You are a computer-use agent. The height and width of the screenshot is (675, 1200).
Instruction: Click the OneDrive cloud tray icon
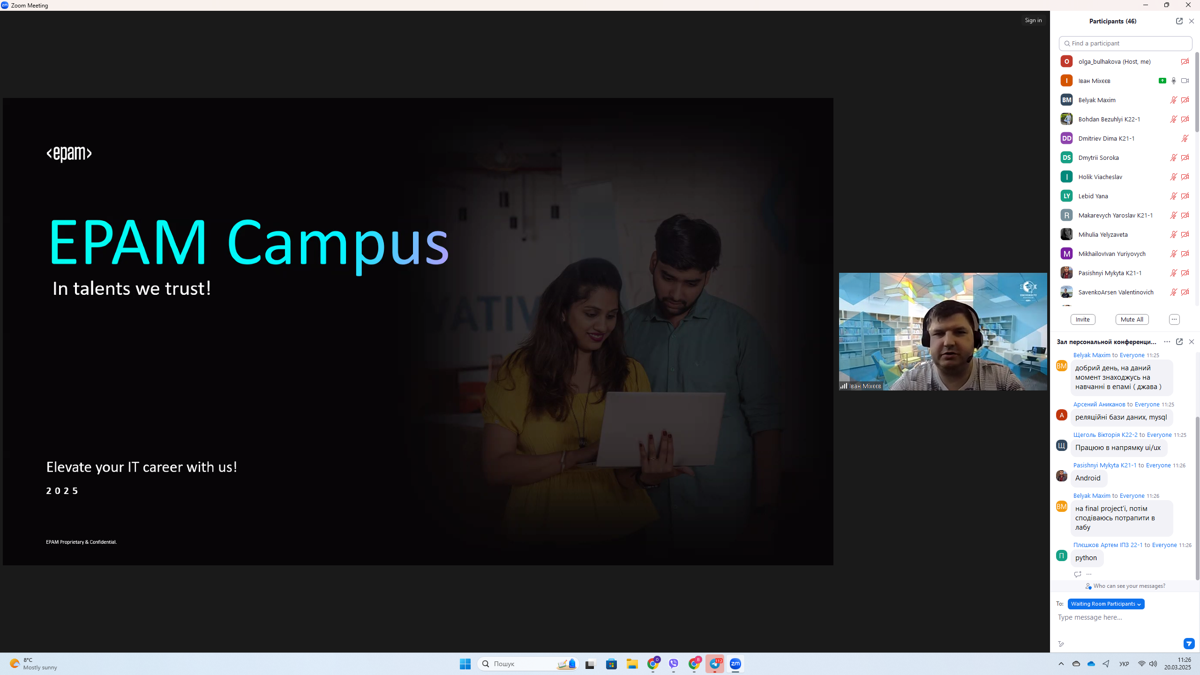click(1091, 664)
